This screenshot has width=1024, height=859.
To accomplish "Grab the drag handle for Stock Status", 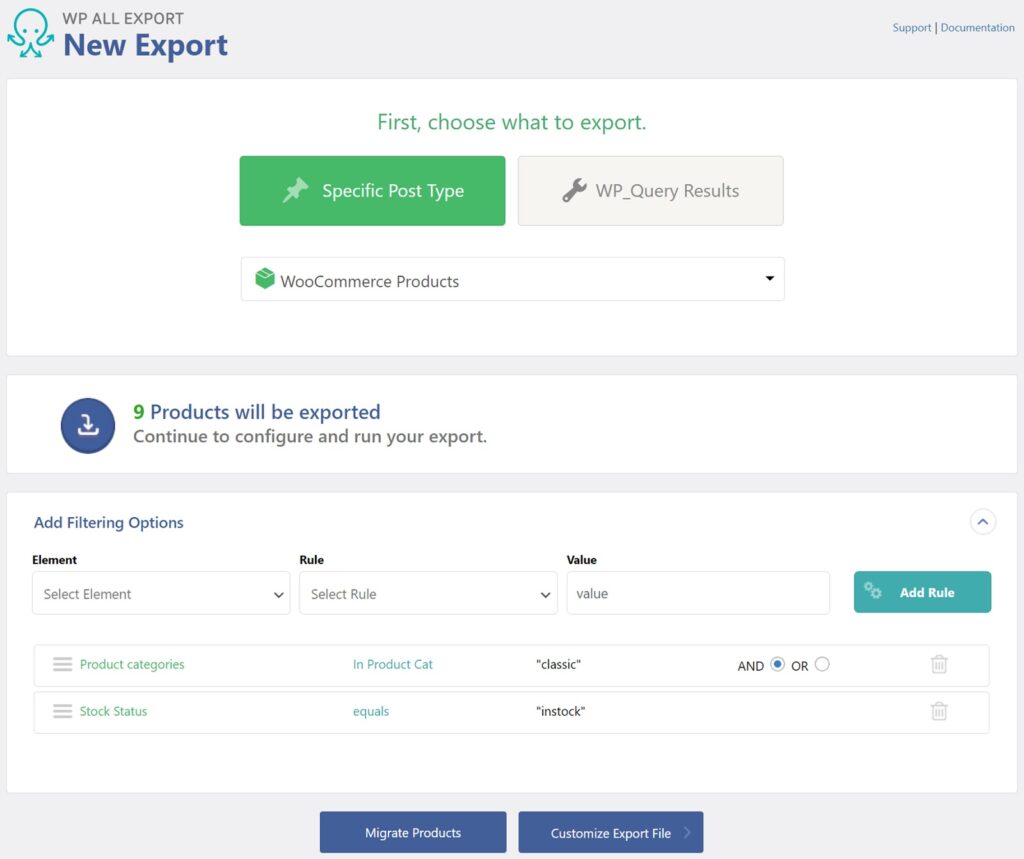I will tap(63, 711).
